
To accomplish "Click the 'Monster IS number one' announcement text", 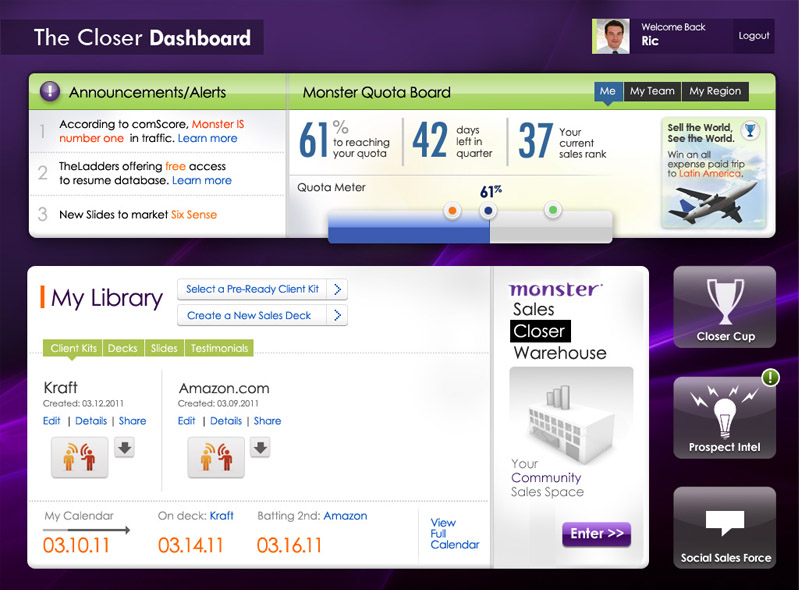I will [x=152, y=131].
